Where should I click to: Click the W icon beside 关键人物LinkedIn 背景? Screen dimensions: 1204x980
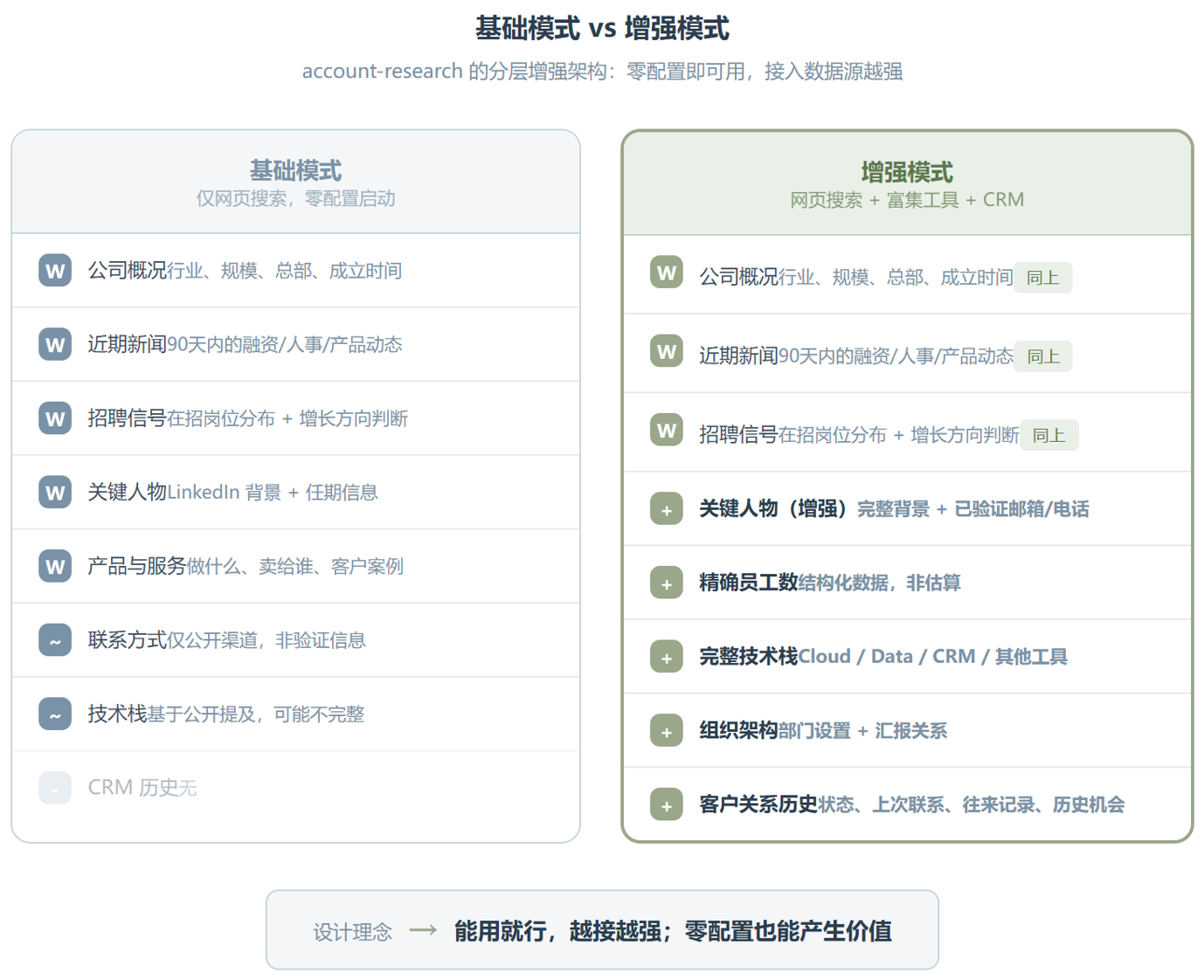pyautogui.click(x=55, y=492)
